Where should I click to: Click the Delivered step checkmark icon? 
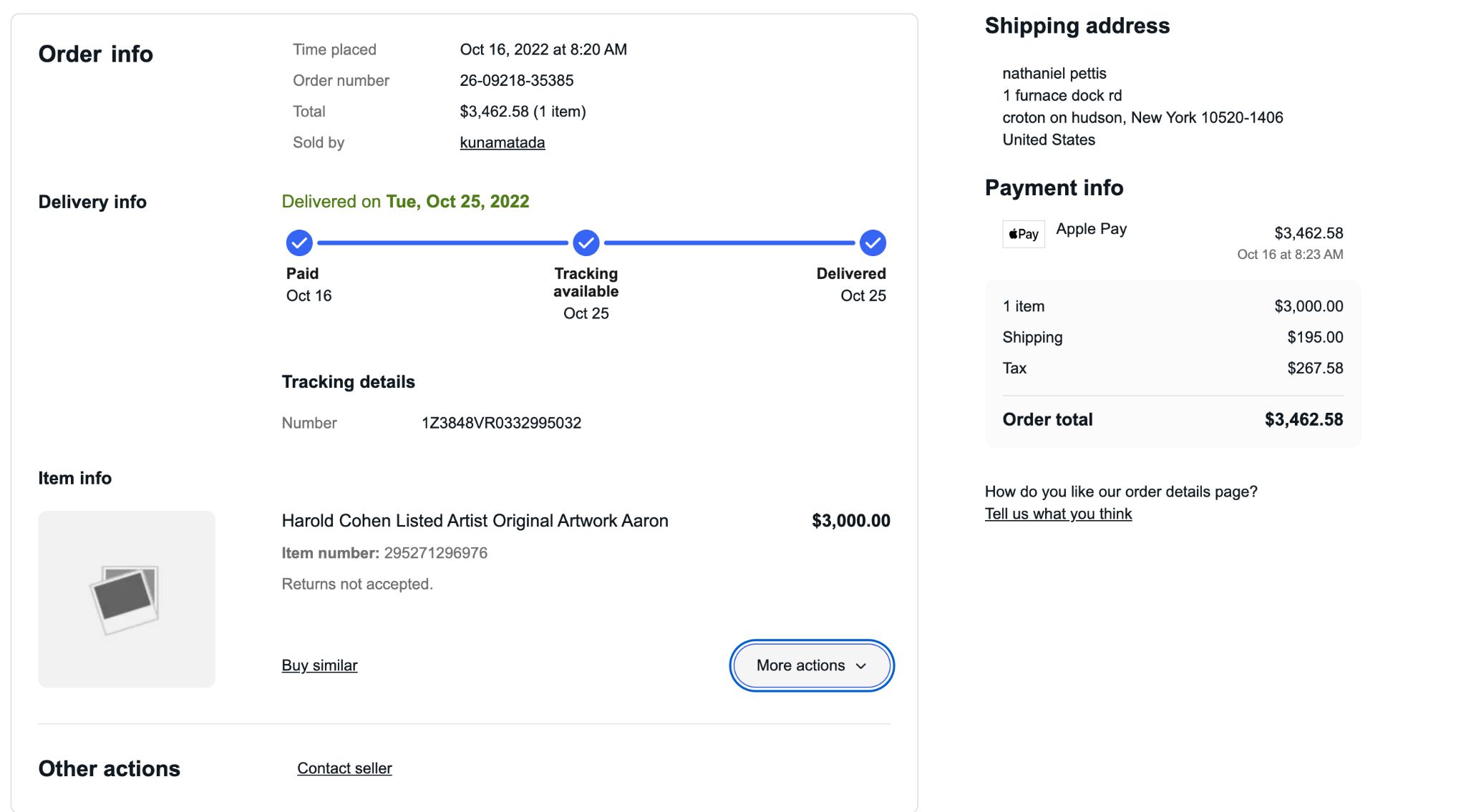(x=873, y=243)
